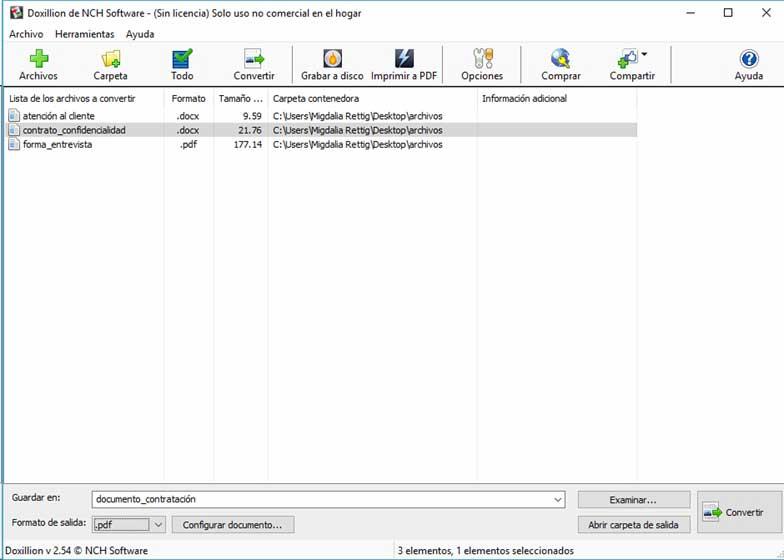Click the Carpeta add folder icon
This screenshot has width=784, height=560.
(x=110, y=58)
